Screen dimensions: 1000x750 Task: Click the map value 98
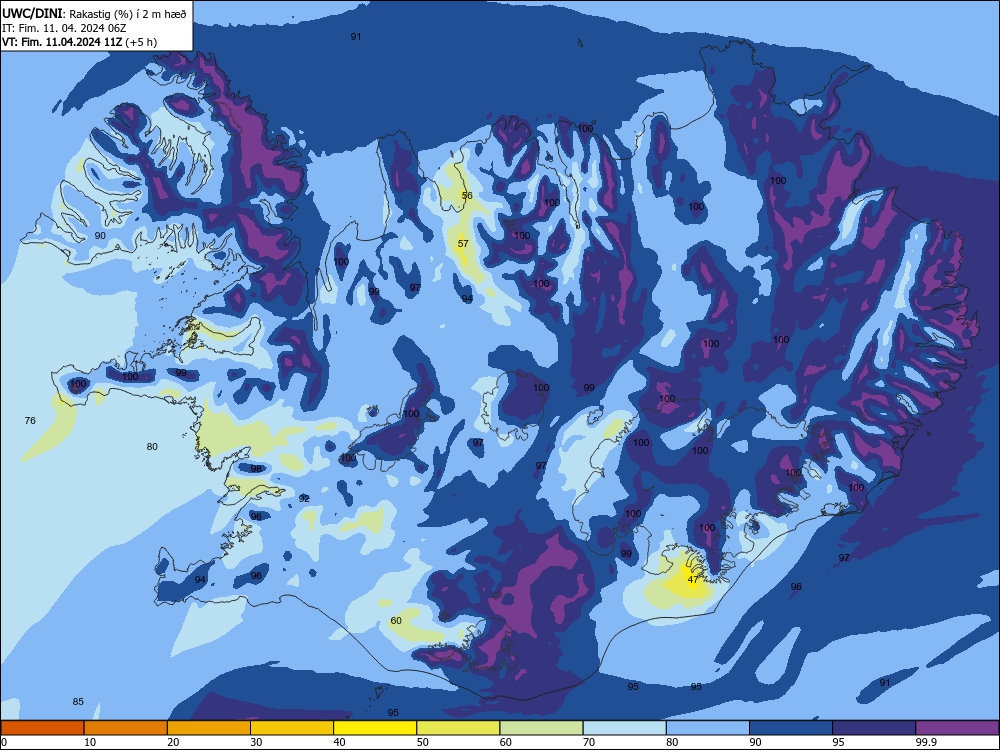point(256,469)
